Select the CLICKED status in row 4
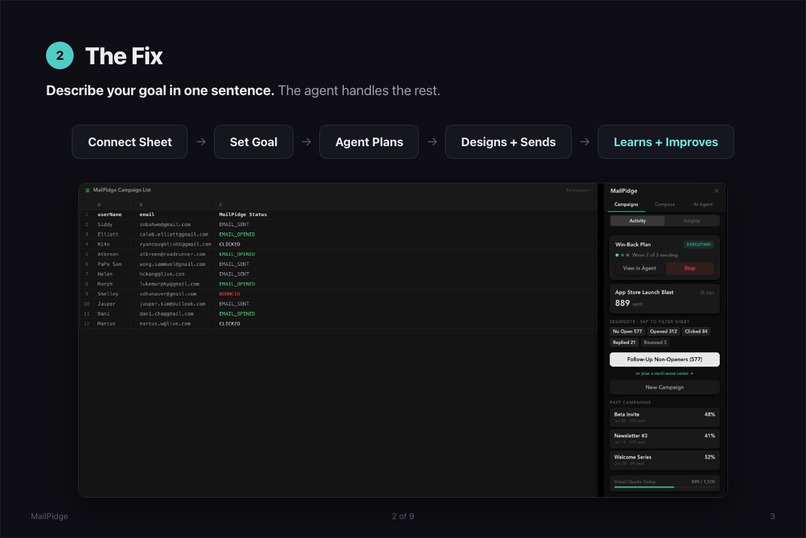 pos(229,244)
